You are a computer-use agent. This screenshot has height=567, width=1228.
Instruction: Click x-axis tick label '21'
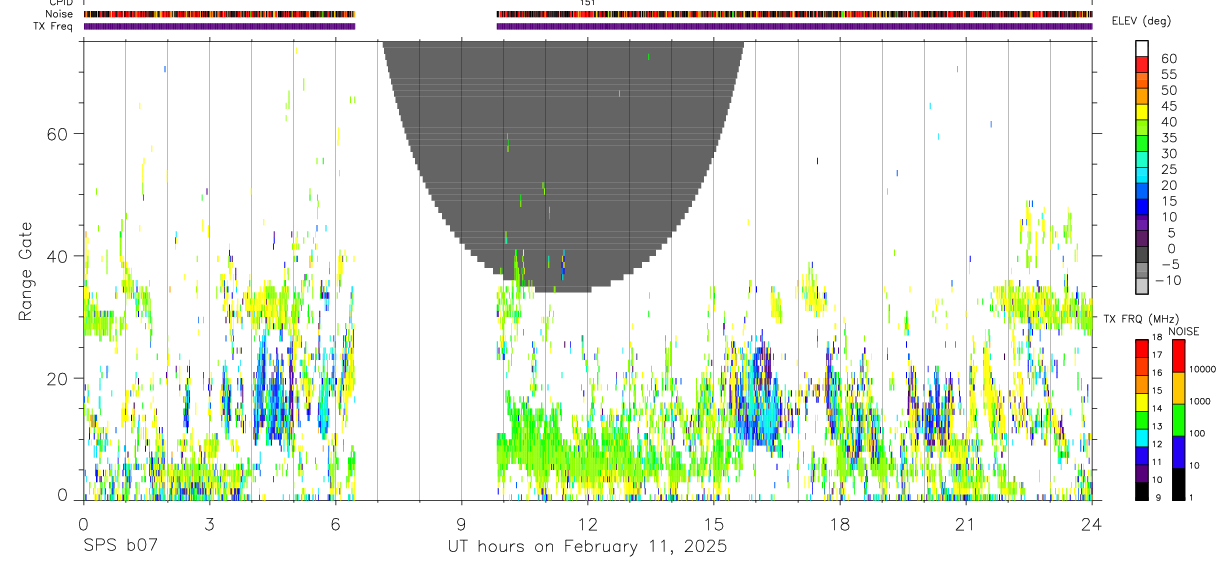[x=965, y=524]
